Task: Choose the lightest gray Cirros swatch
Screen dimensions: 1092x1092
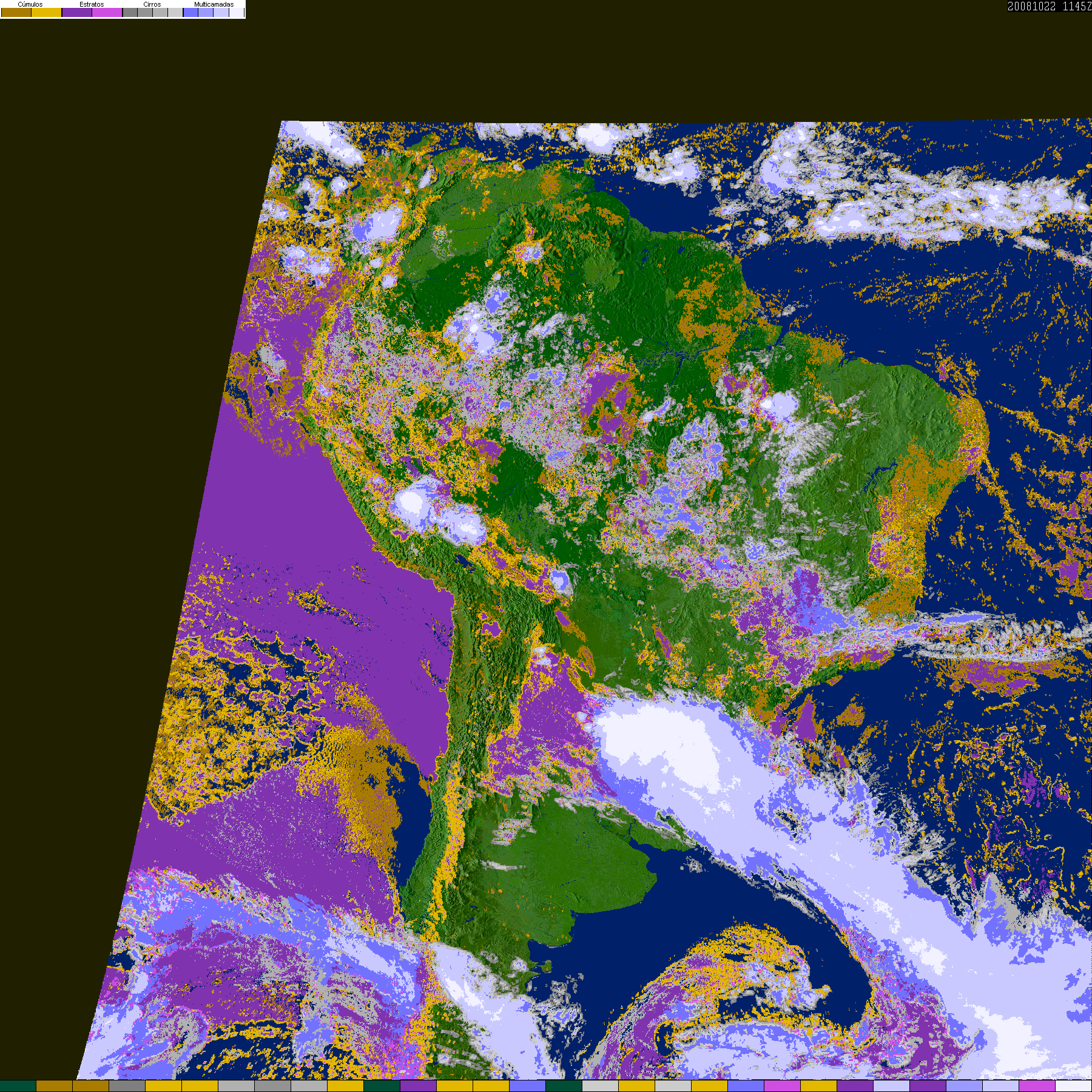Action: coord(175,13)
